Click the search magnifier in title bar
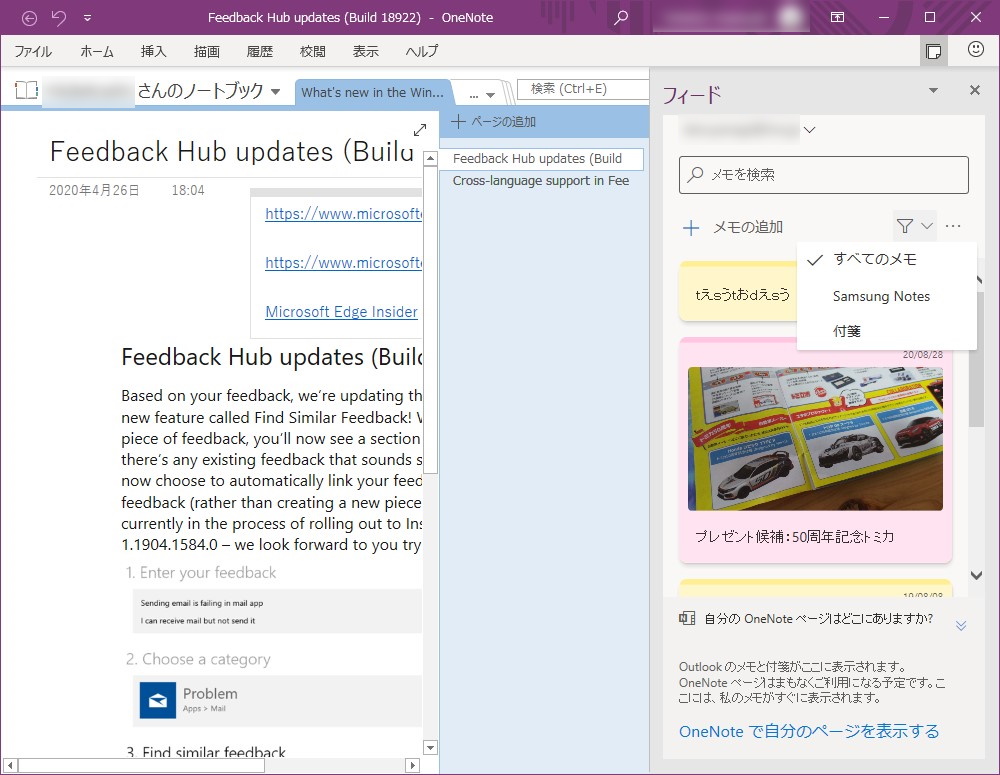This screenshot has width=1000, height=775. (621, 17)
